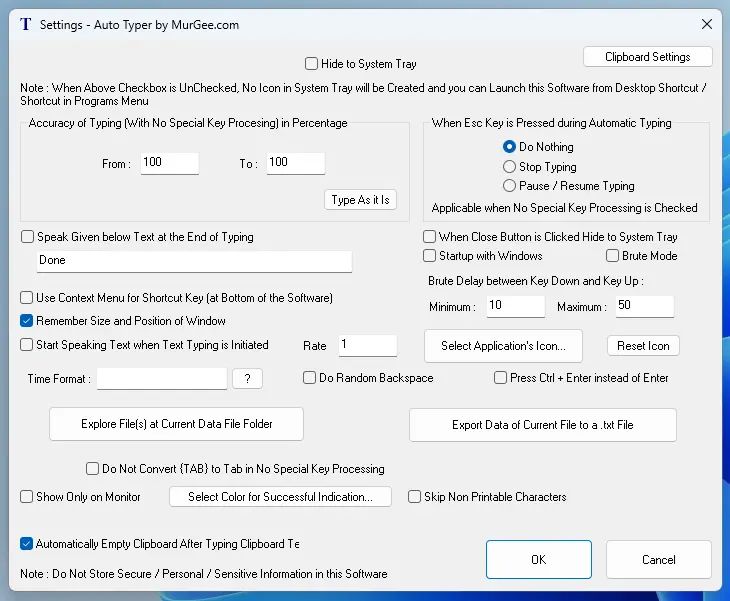The height and width of the screenshot is (601, 730).
Task: Click the accuracy From percentage field
Action: tap(169, 163)
